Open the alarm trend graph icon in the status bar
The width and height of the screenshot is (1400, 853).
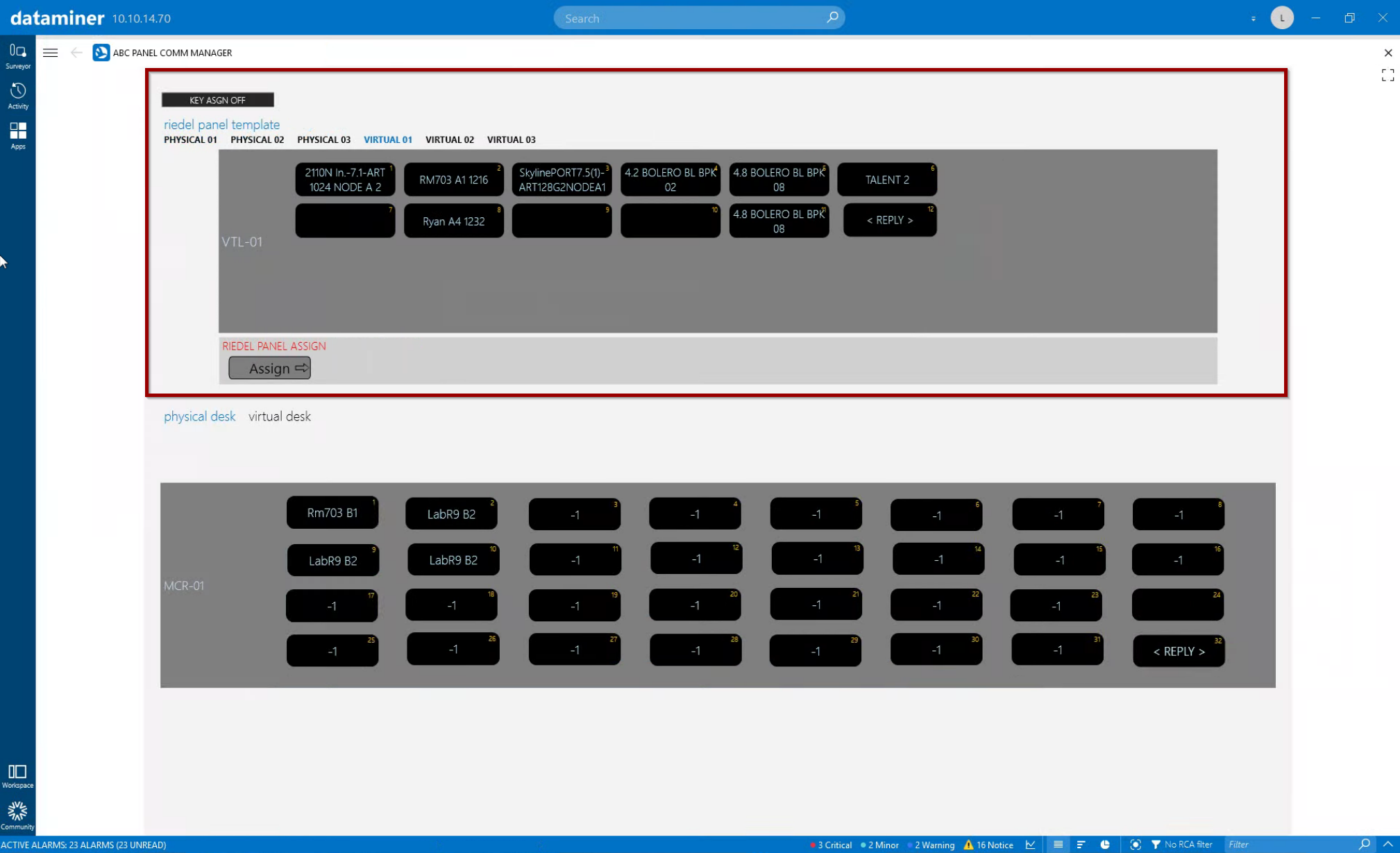pyautogui.click(x=1031, y=845)
